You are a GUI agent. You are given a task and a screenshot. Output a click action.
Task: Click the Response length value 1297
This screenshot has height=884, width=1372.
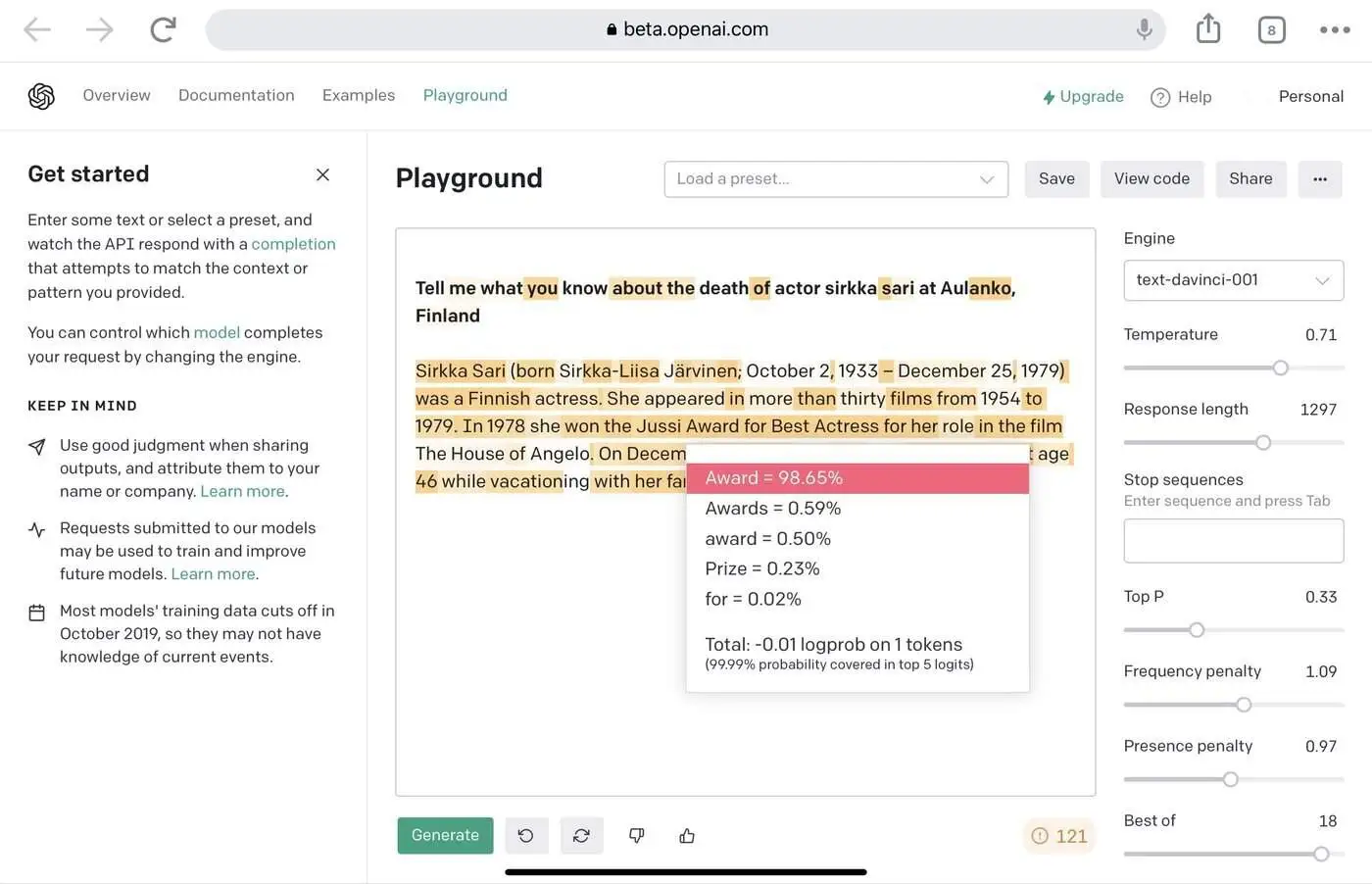(x=1318, y=410)
